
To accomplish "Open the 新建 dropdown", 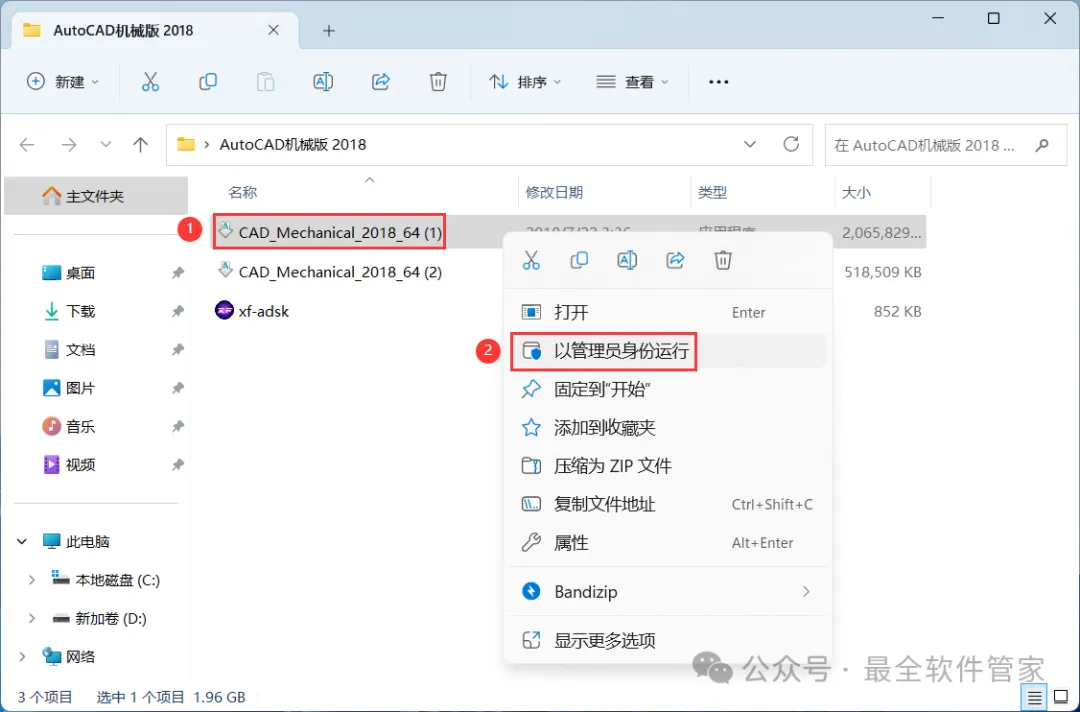I will pyautogui.click(x=63, y=82).
